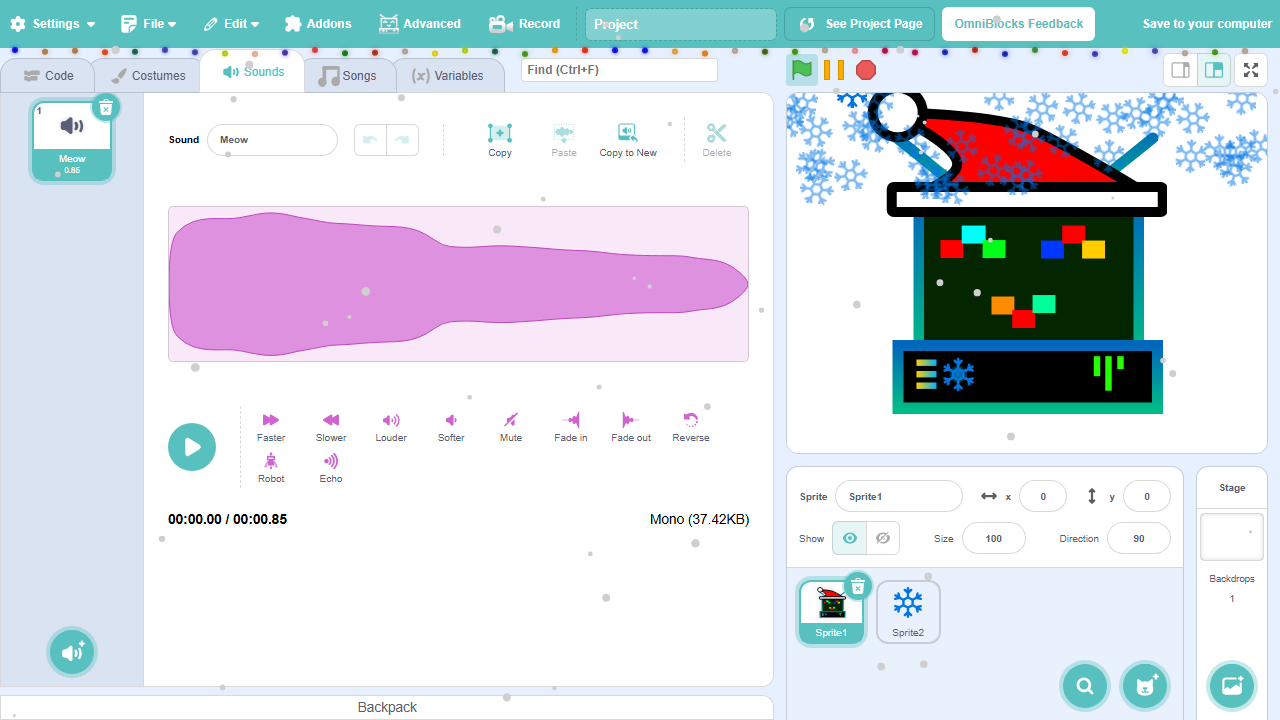The height and width of the screenshot is (720, 1280).
Task: Open the Record menu
Action: (x=525, y=24)
